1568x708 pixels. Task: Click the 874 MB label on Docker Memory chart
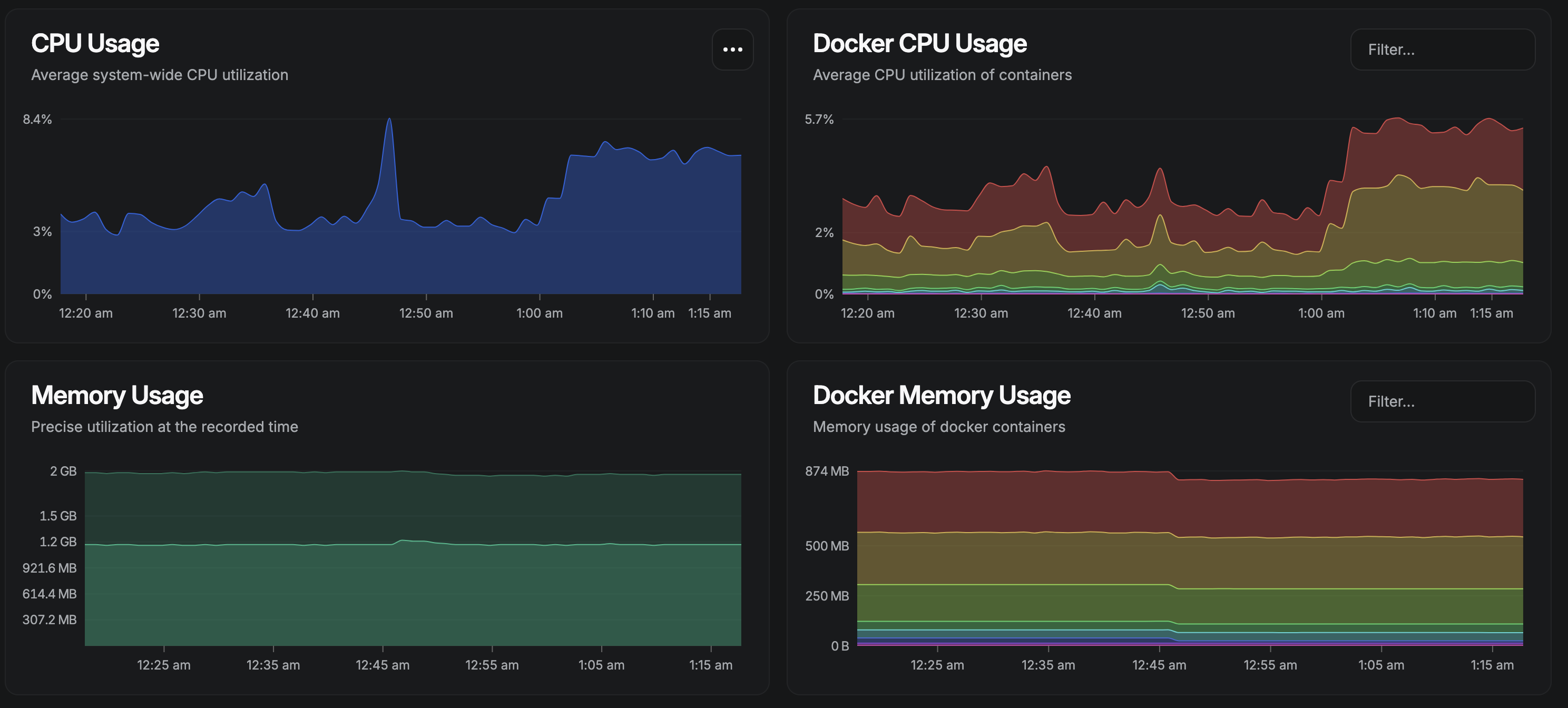[826, 471]
